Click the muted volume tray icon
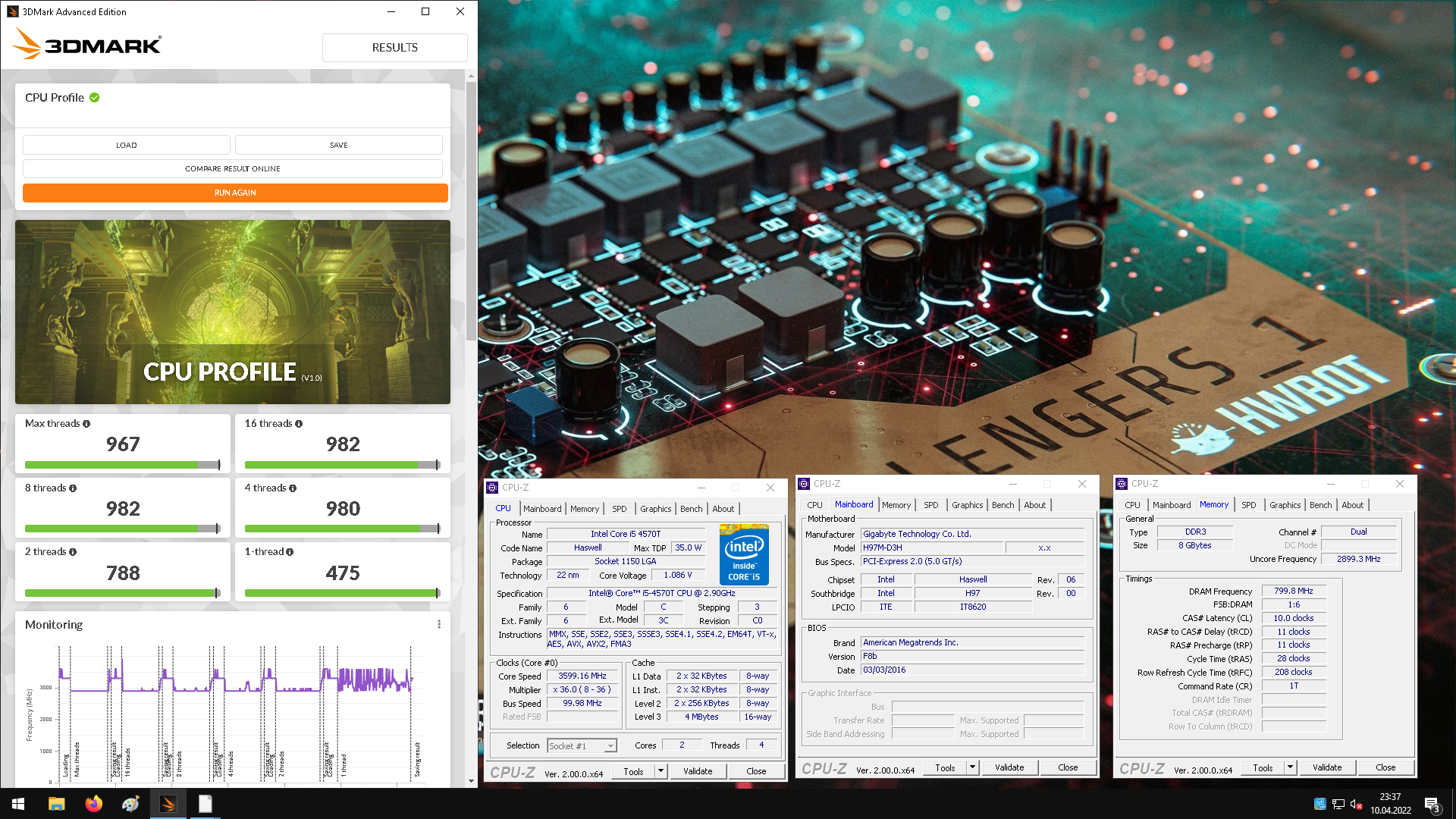The height and width of the screenshot is (819, 1456). pyautogui.click(x=1357, y=804)
